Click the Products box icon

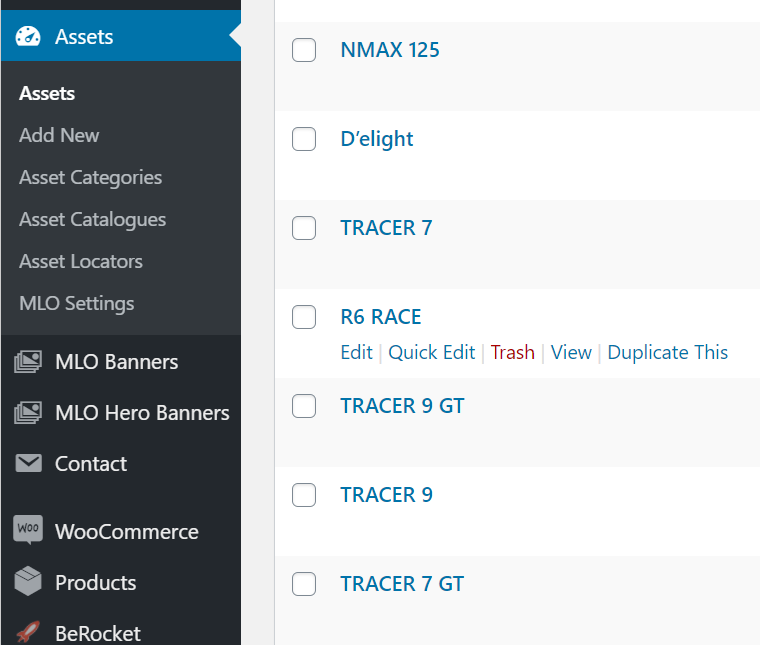coord(28,582)
